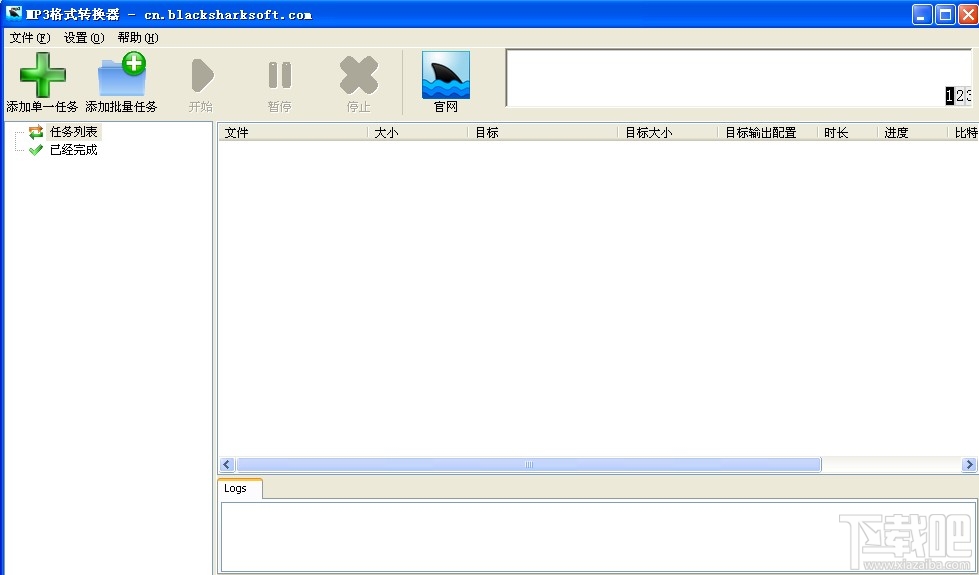Select 任务列表 in the tree

pos(74,132)
